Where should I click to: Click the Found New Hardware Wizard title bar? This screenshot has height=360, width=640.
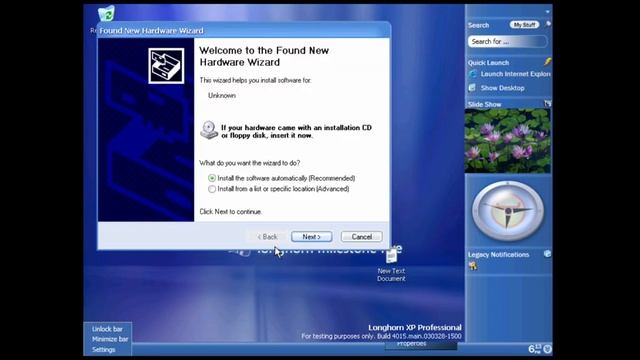click(x=244, y=31)
